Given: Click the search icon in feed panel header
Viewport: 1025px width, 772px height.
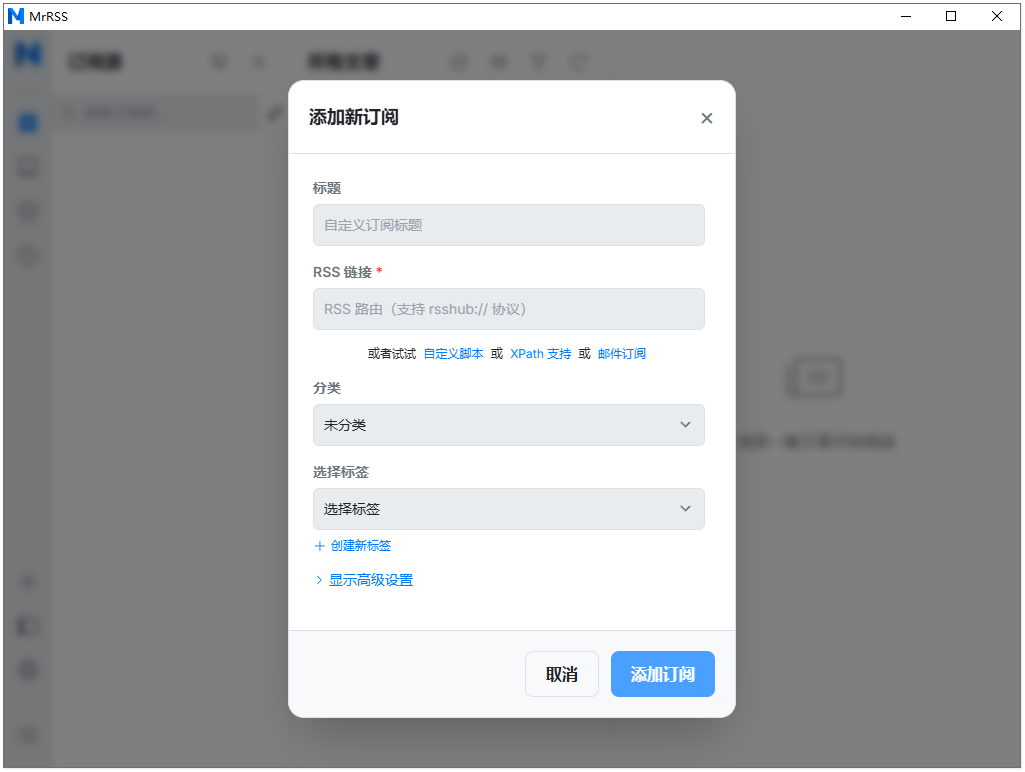Looking at the screenshot, I should pyautogui.click(x=220, y=62).
